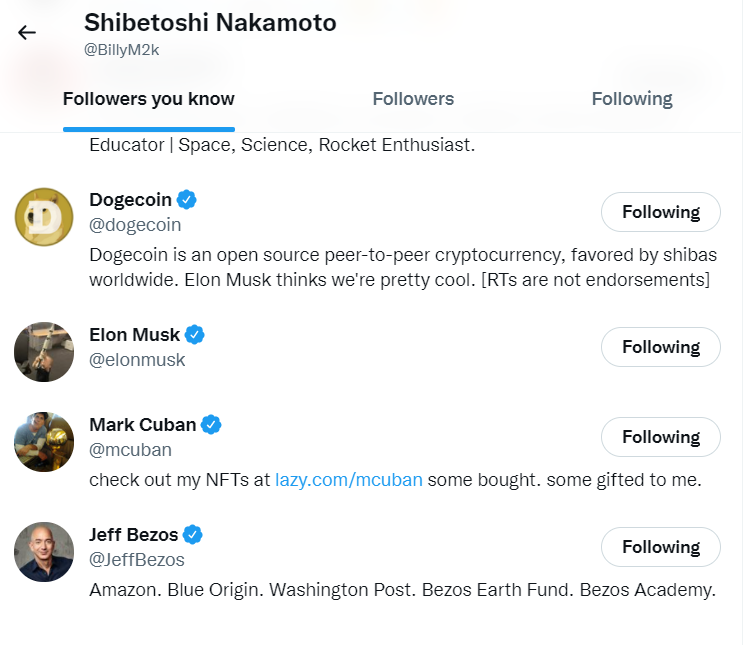Image resolution: width=751 pixels, height=645 pixels.
Task: Switch to Followers you know tab
Action: click(149, 99)
